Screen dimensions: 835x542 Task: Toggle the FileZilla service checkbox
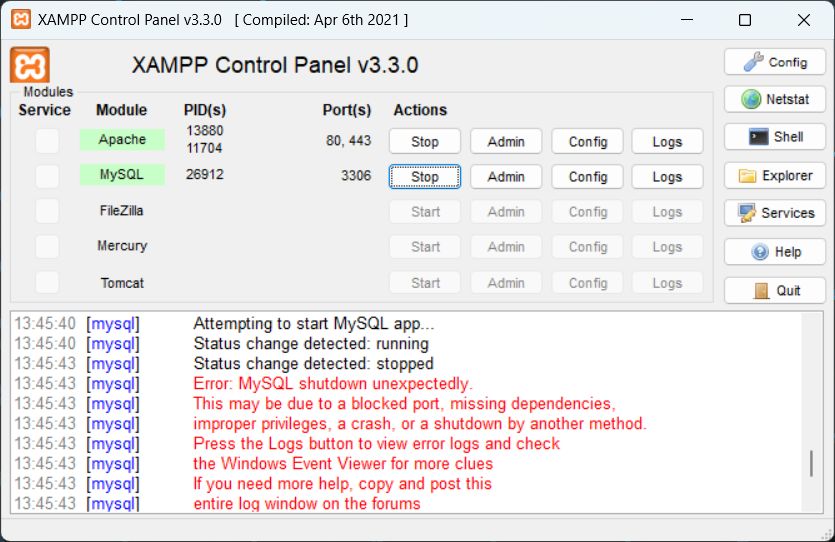click(47, 211)
